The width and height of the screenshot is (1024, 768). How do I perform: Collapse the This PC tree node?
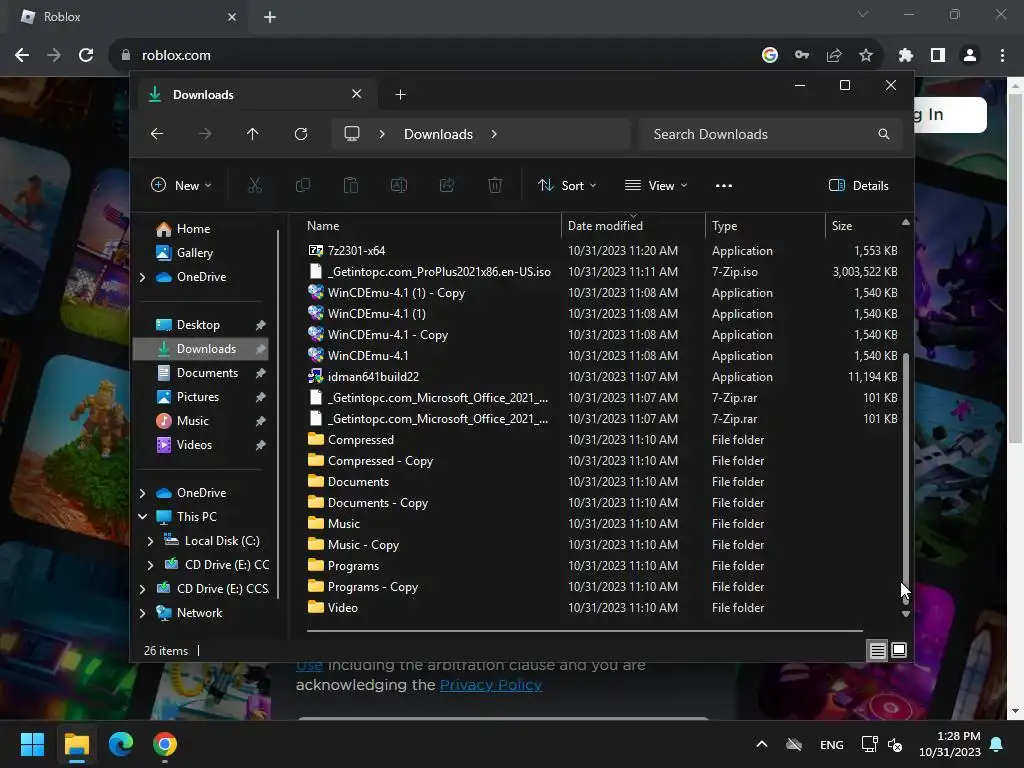[x=142, y=517]
